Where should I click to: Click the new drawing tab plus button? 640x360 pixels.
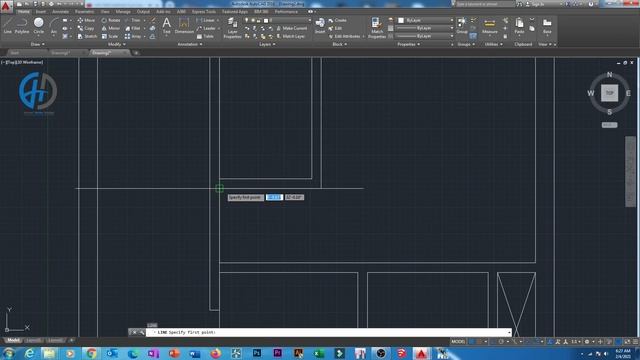click(136, 53)
